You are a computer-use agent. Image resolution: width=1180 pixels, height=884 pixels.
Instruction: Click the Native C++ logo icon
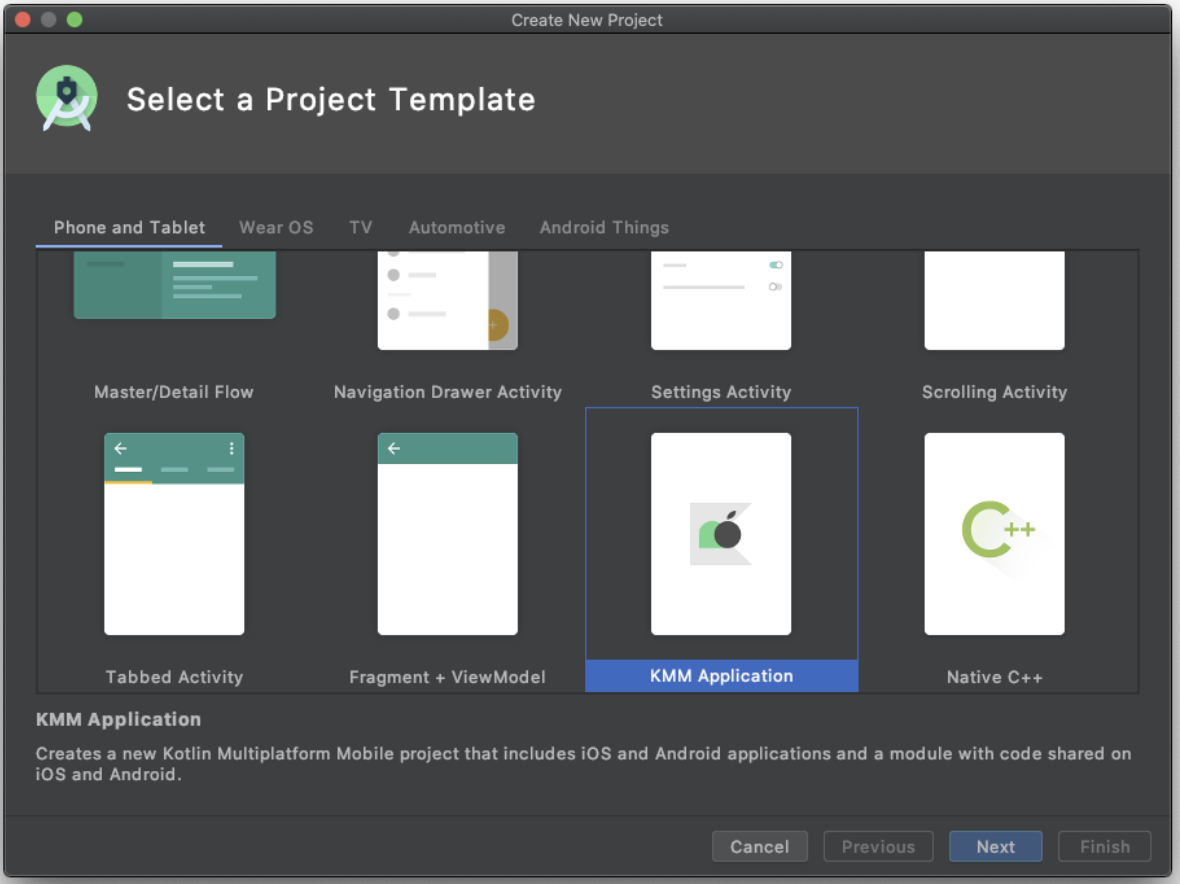pyautogui.click(x=999, y=530)
